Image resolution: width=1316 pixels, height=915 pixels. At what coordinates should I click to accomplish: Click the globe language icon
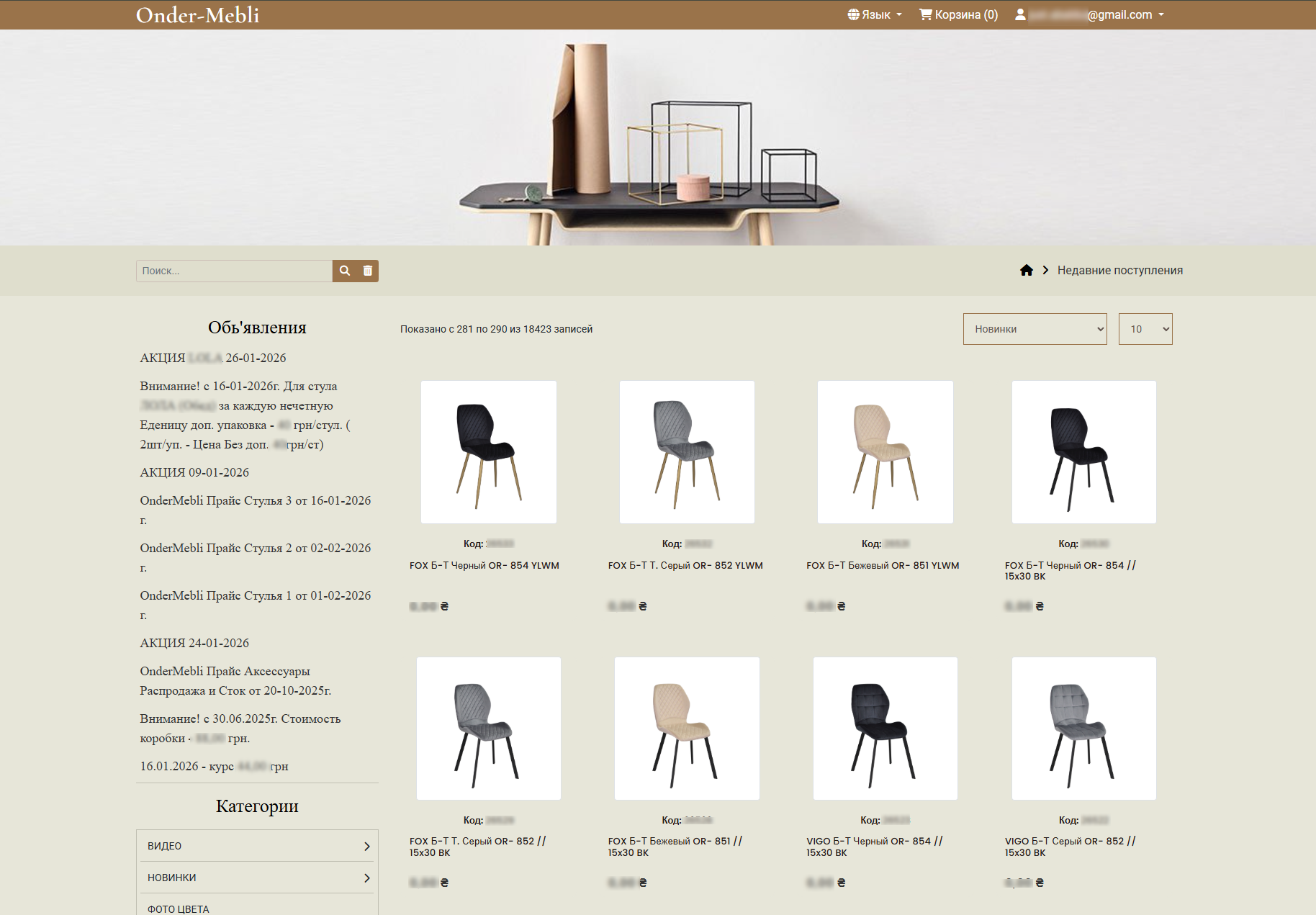(853, 14)
